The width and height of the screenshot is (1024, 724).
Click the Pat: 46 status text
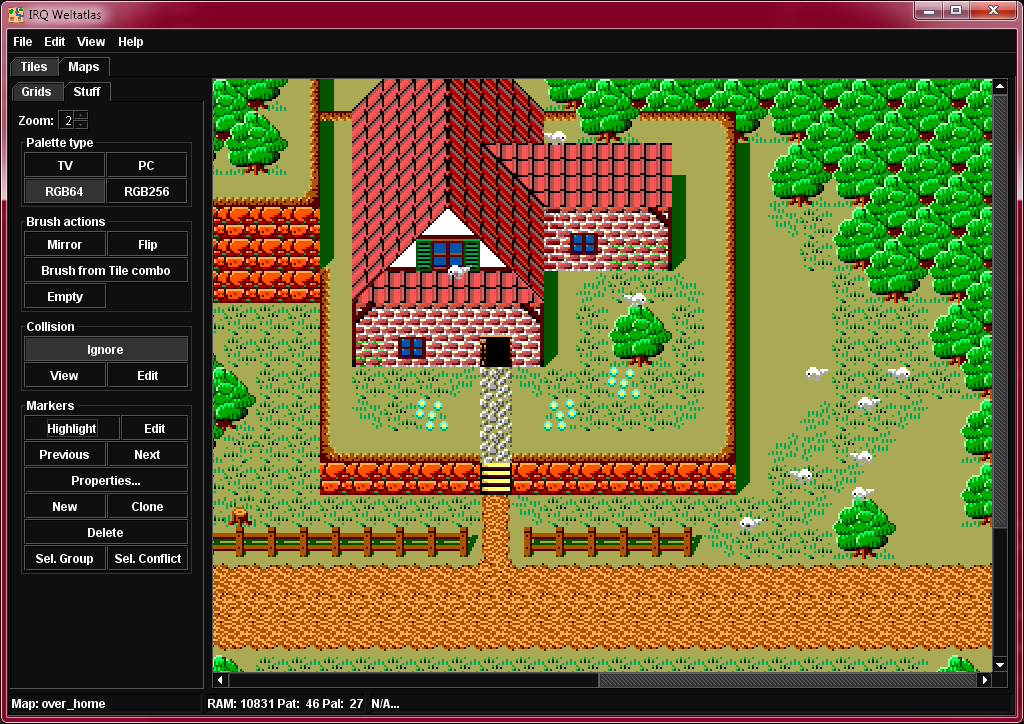pyautogui.click(x=296, y=704)
